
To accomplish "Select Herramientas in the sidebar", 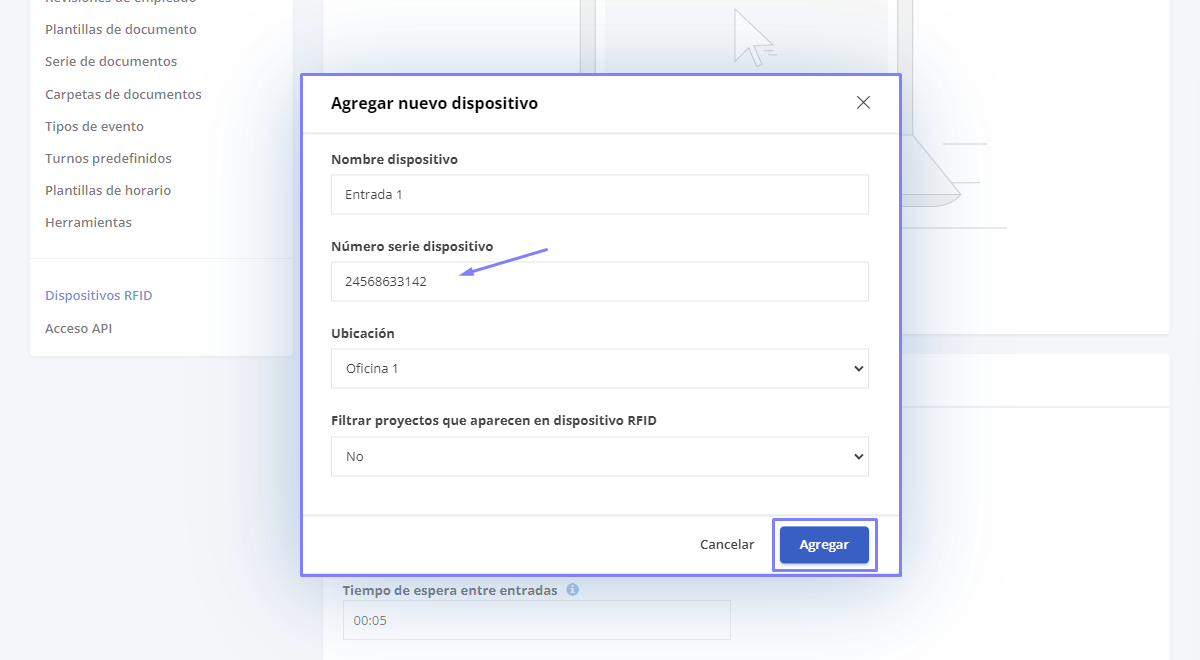I will pyautogui.click(x=88, y=222).
